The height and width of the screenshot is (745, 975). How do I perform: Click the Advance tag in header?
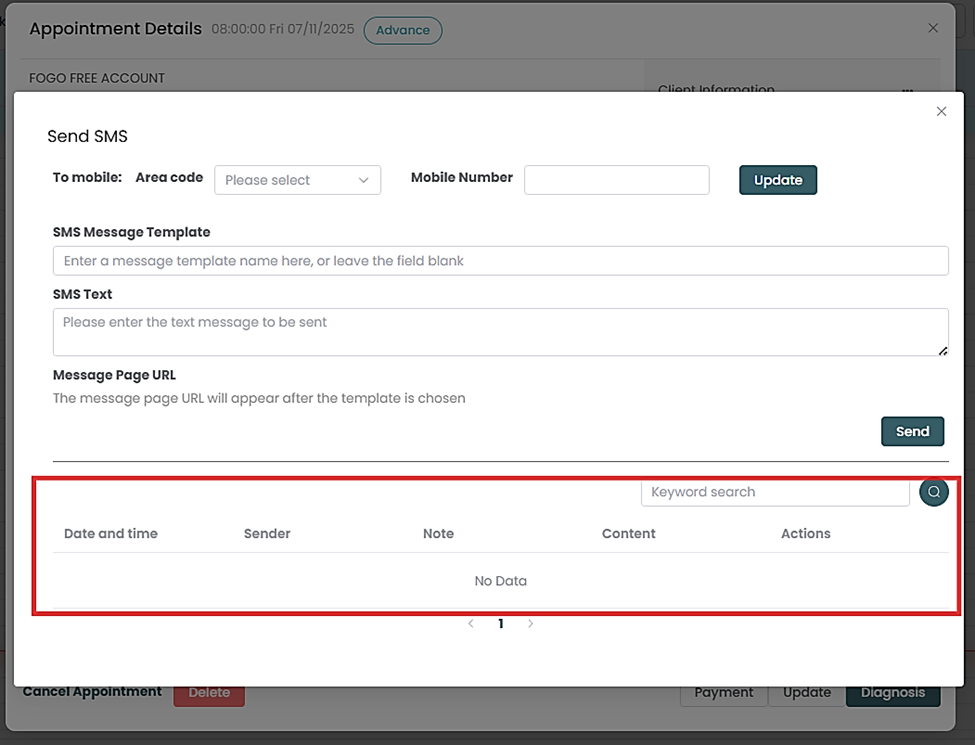(x=403, y=30)
